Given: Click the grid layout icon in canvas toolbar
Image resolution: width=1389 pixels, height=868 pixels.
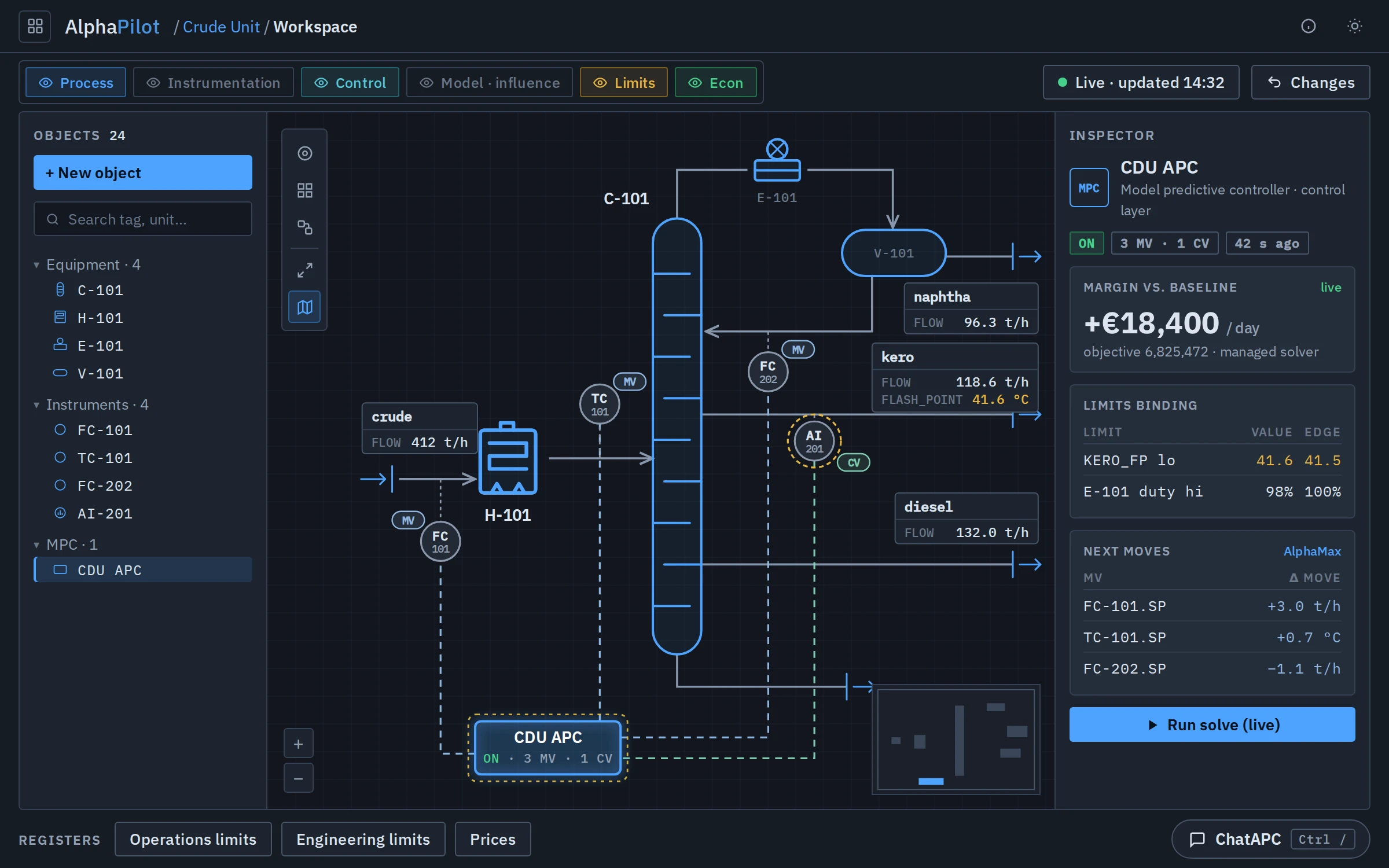Looking at the screenshot, I should (x=305, y=190).
